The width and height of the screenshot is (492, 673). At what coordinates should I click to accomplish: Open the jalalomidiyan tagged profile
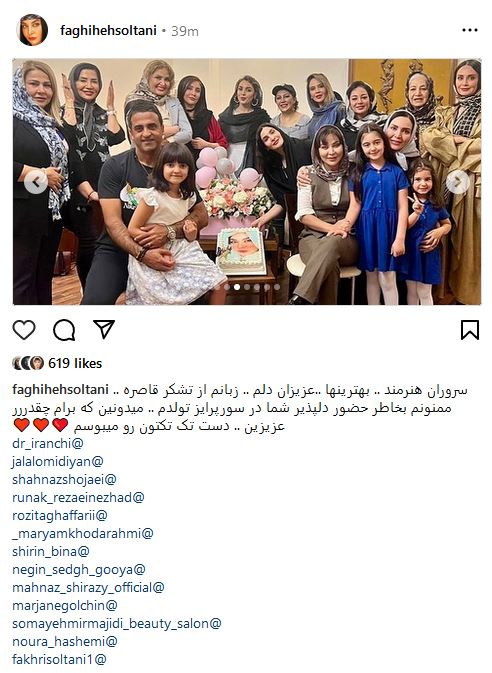(58, 461)
